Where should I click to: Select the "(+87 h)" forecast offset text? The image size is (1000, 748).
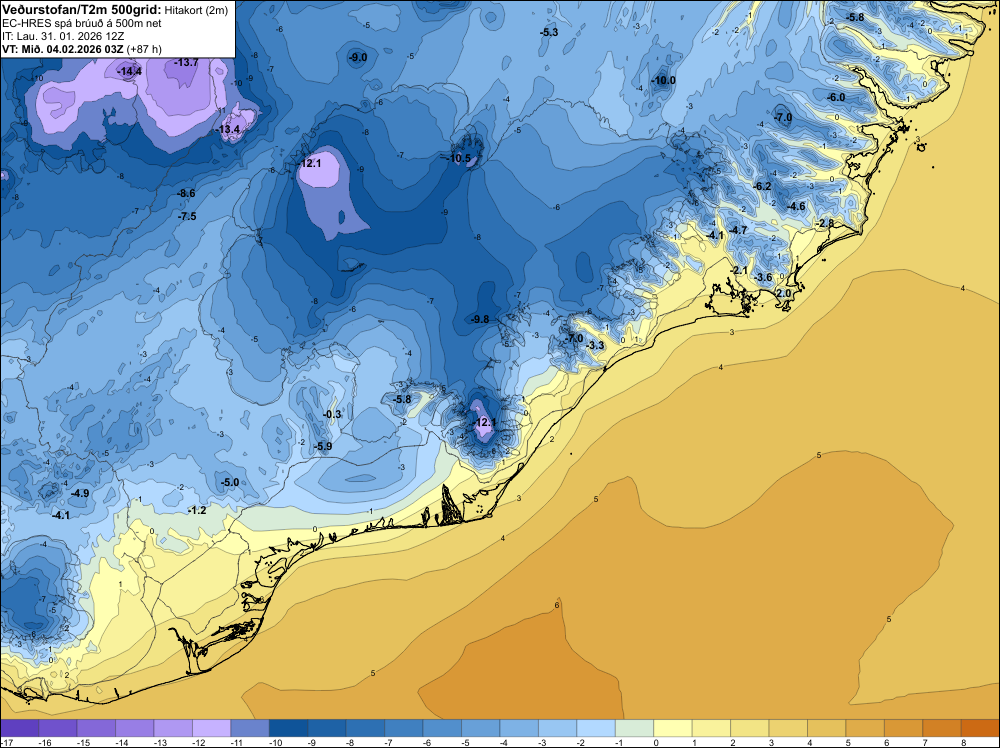click(144, 49)
